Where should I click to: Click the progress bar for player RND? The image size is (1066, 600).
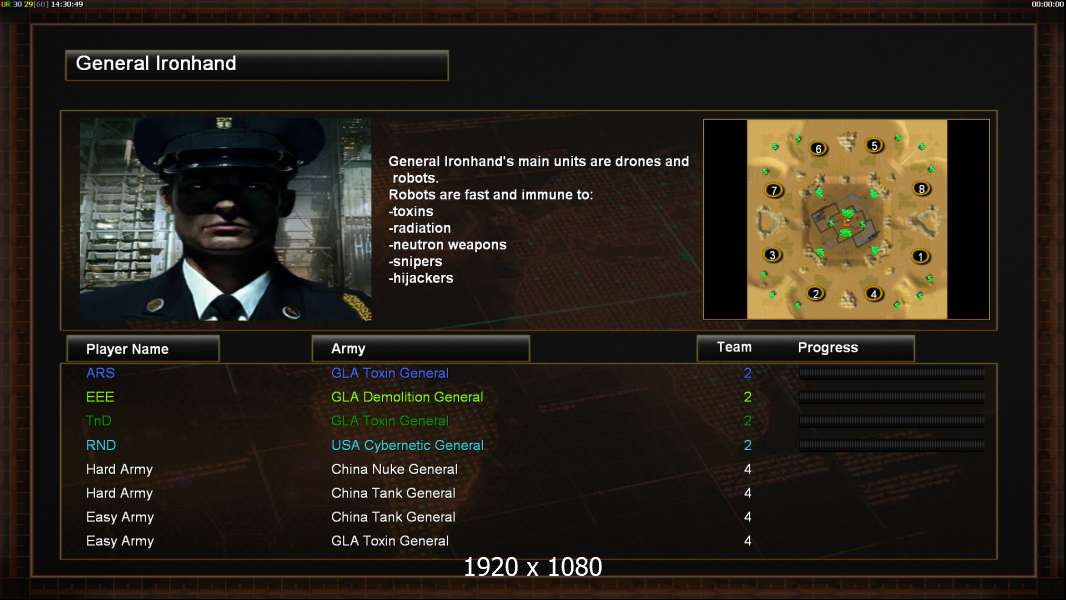pyautogui.click(x=891, y=445)
